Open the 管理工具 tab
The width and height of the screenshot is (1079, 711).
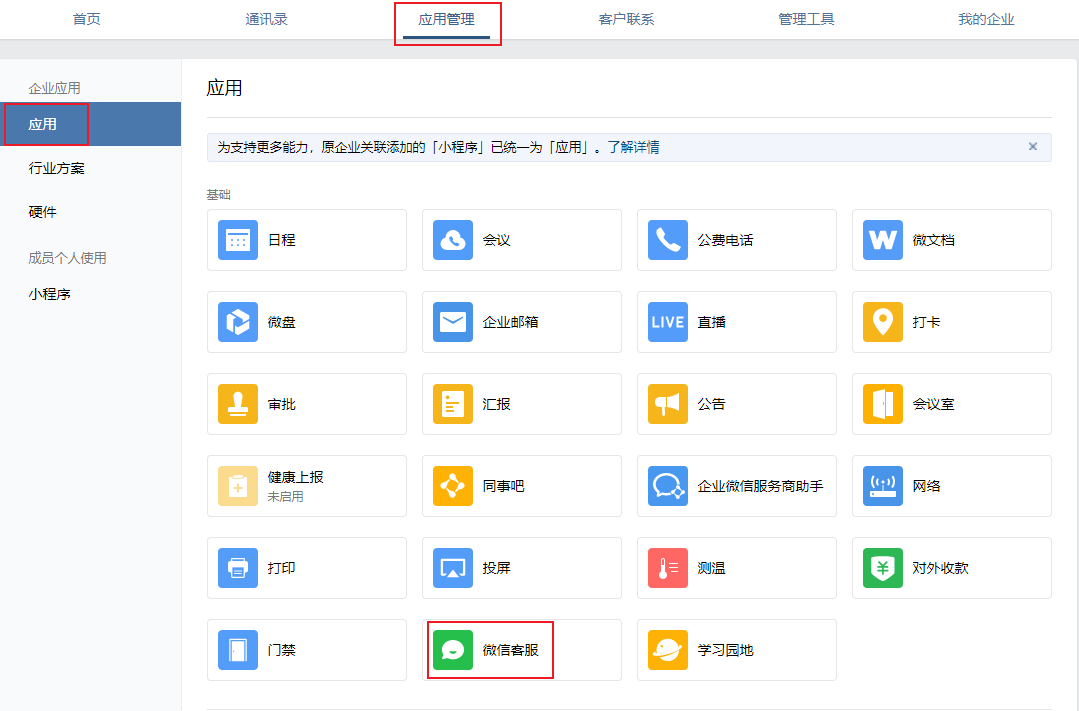click(x=806, y=19)
